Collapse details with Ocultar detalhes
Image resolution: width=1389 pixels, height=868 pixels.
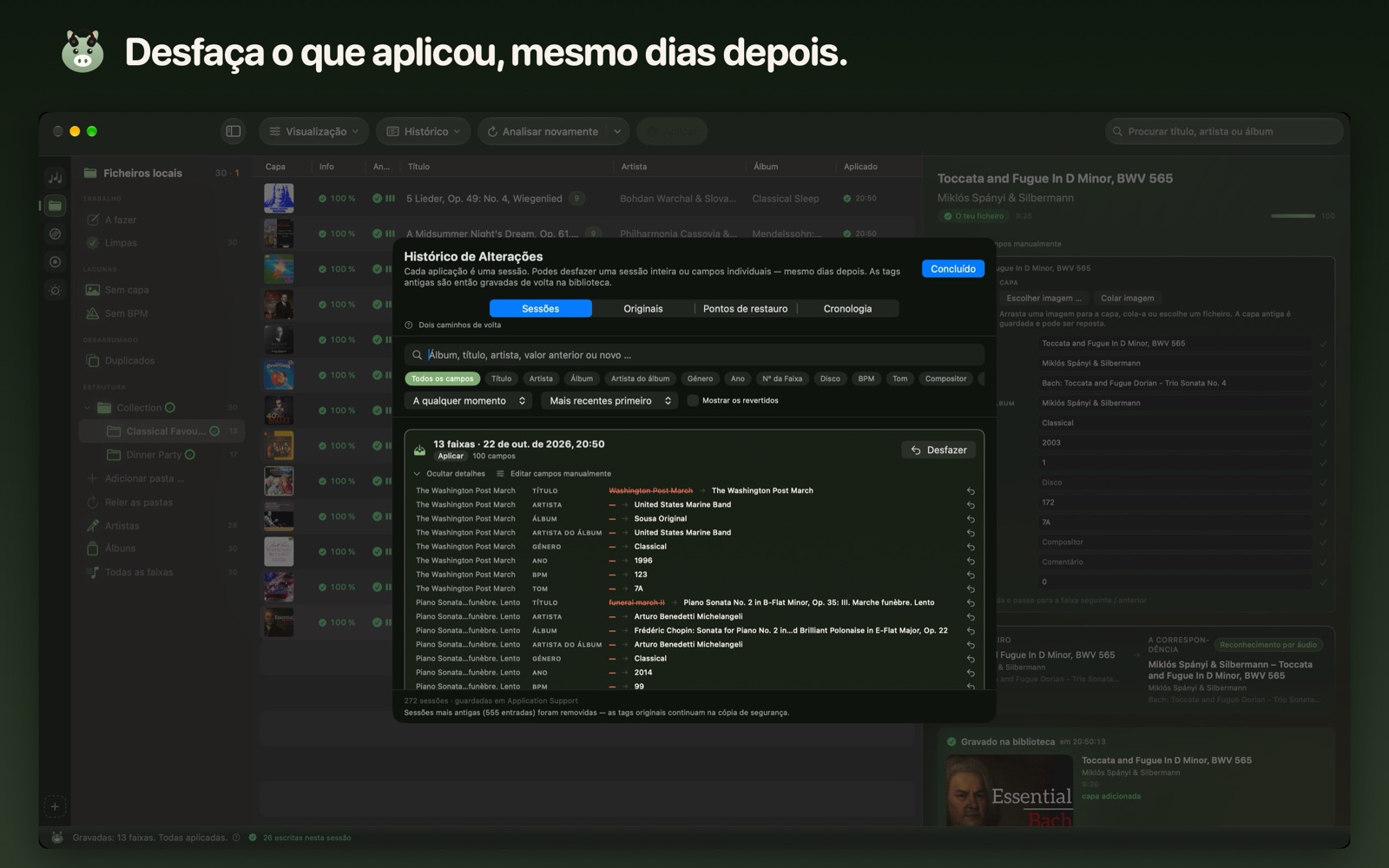pos(450,474)
